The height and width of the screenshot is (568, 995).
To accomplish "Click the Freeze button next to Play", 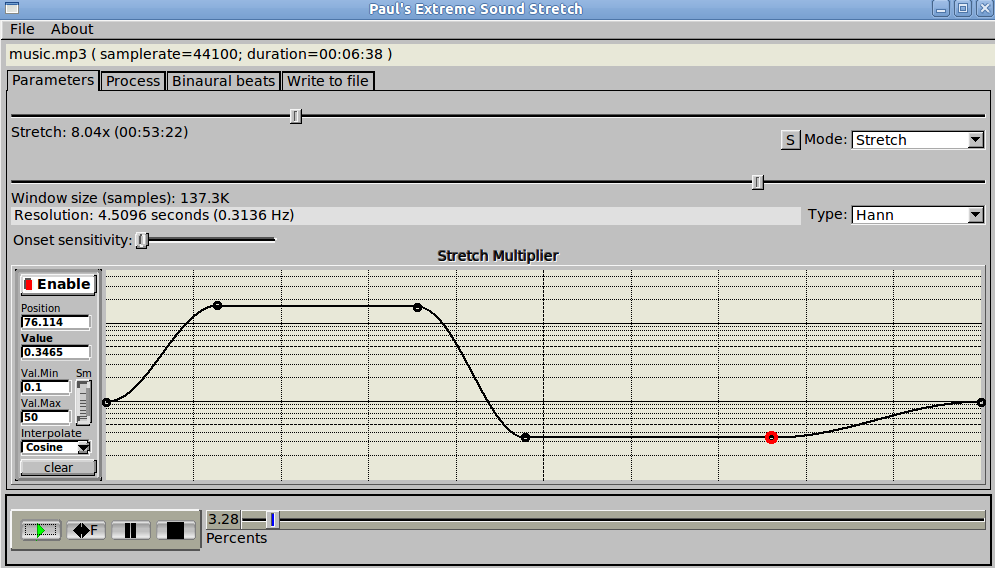I will pyautogui.click(x=86, y=530).
